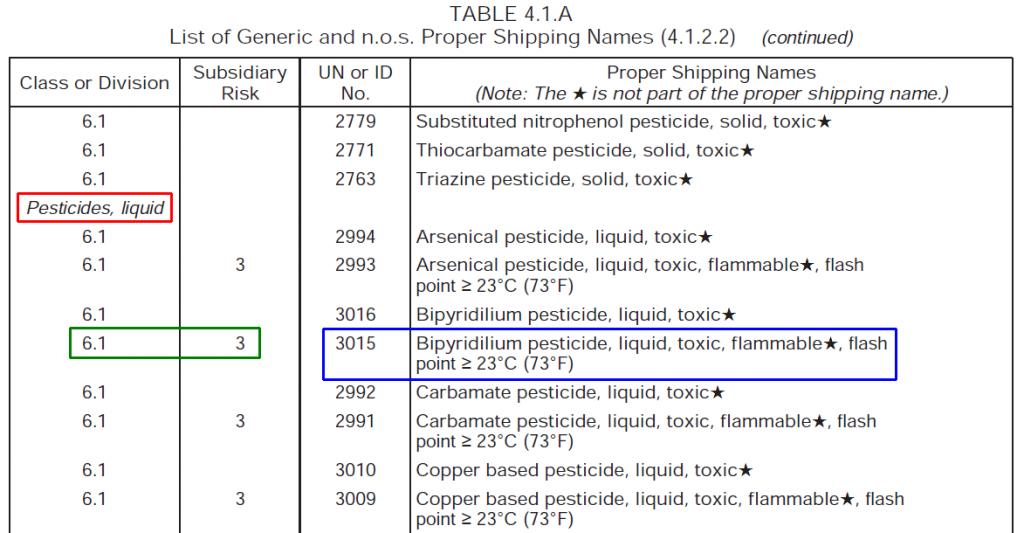
Task: Click the "UN or ID No." column header
Action: coord(355,83)
